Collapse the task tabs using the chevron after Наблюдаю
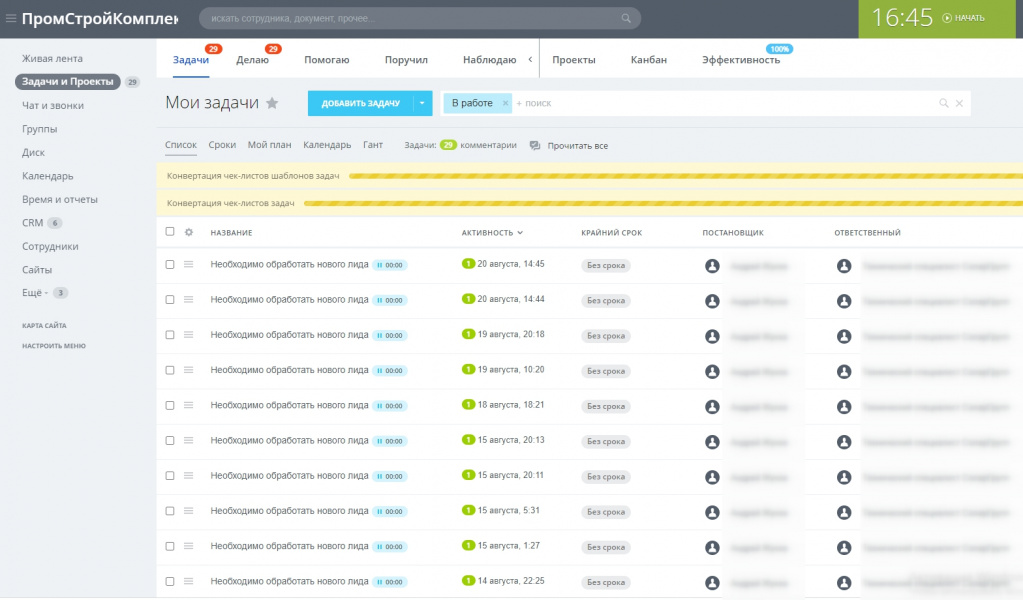Image resolution: width=1023 pixels, height=600 pixels. (x=530, y=59)
